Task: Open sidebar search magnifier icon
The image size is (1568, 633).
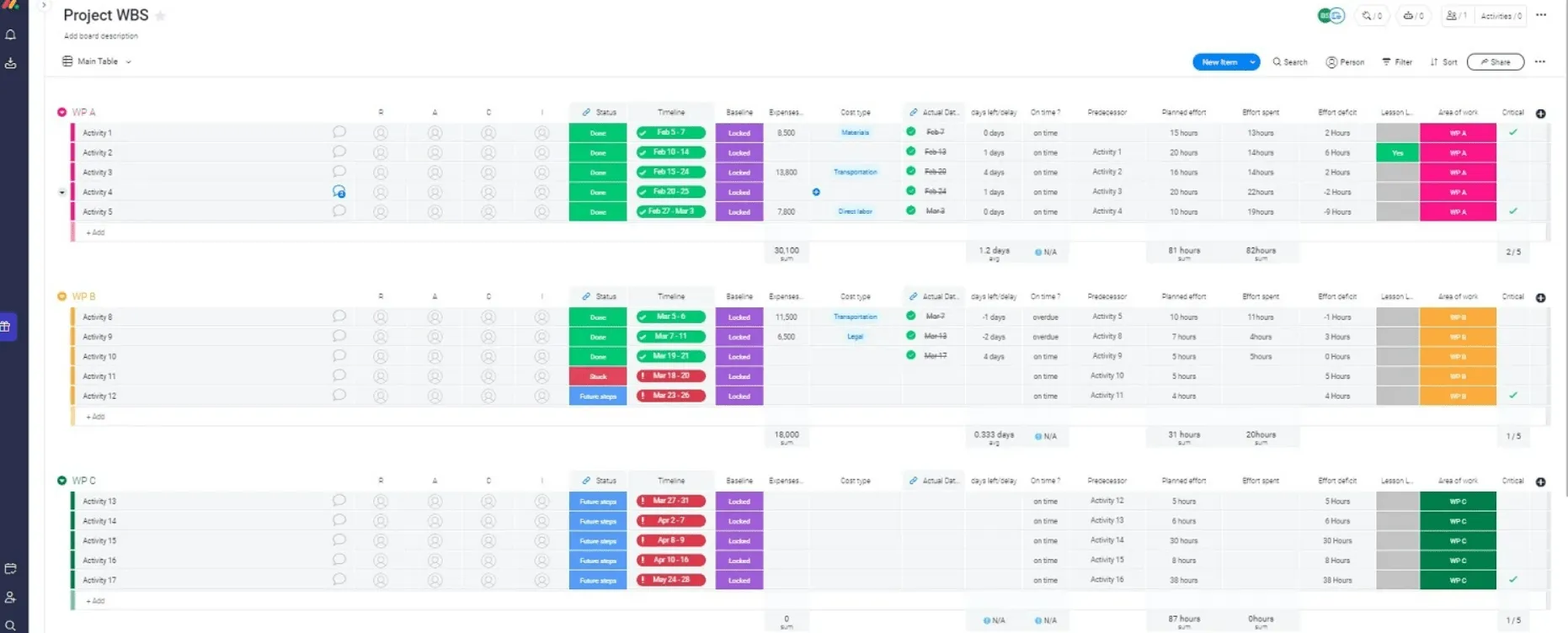Action: (x=11, y=625)
